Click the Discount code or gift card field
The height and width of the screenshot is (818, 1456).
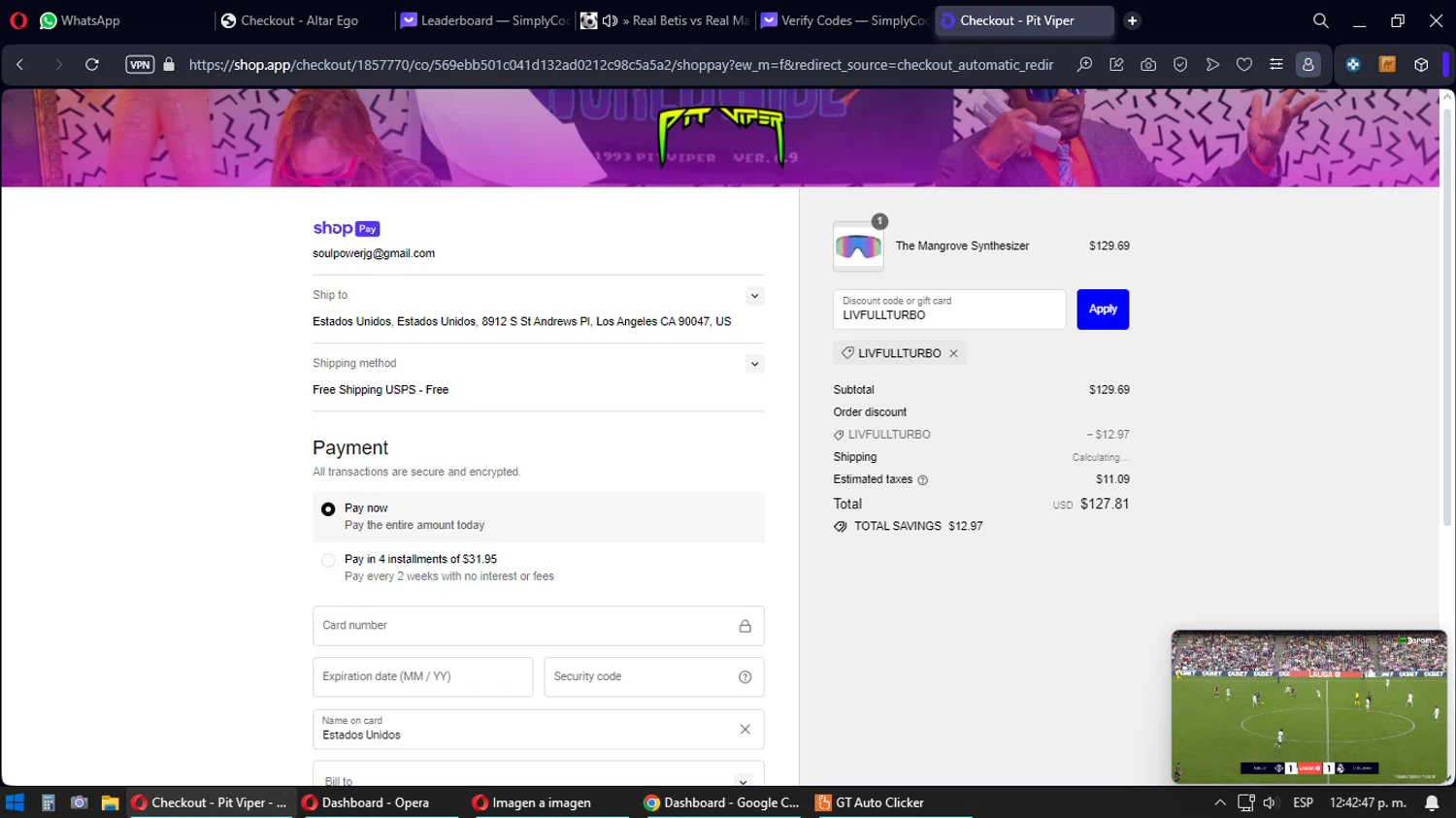(949, 310)
